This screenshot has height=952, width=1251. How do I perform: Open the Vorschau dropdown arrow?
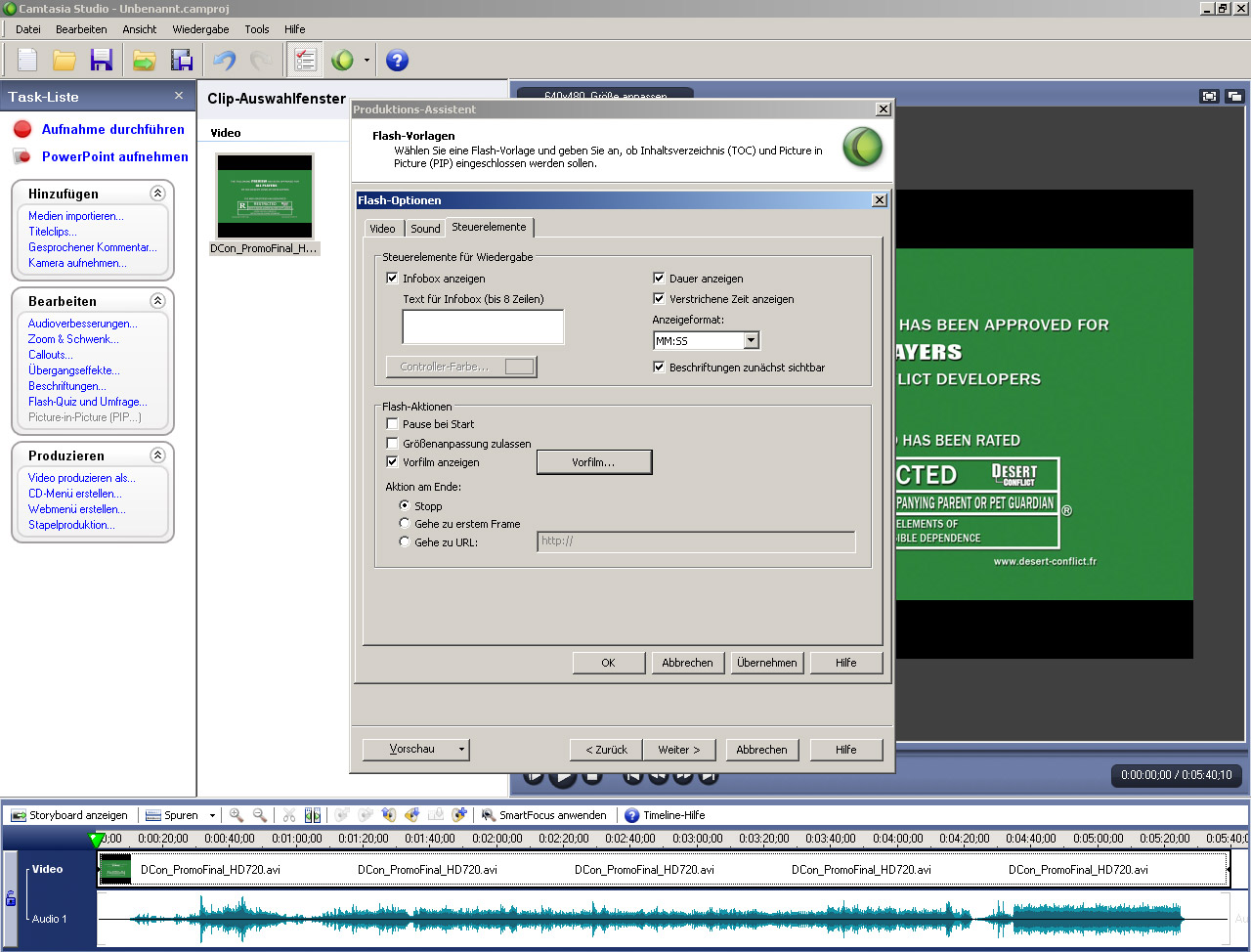[461, 750]
